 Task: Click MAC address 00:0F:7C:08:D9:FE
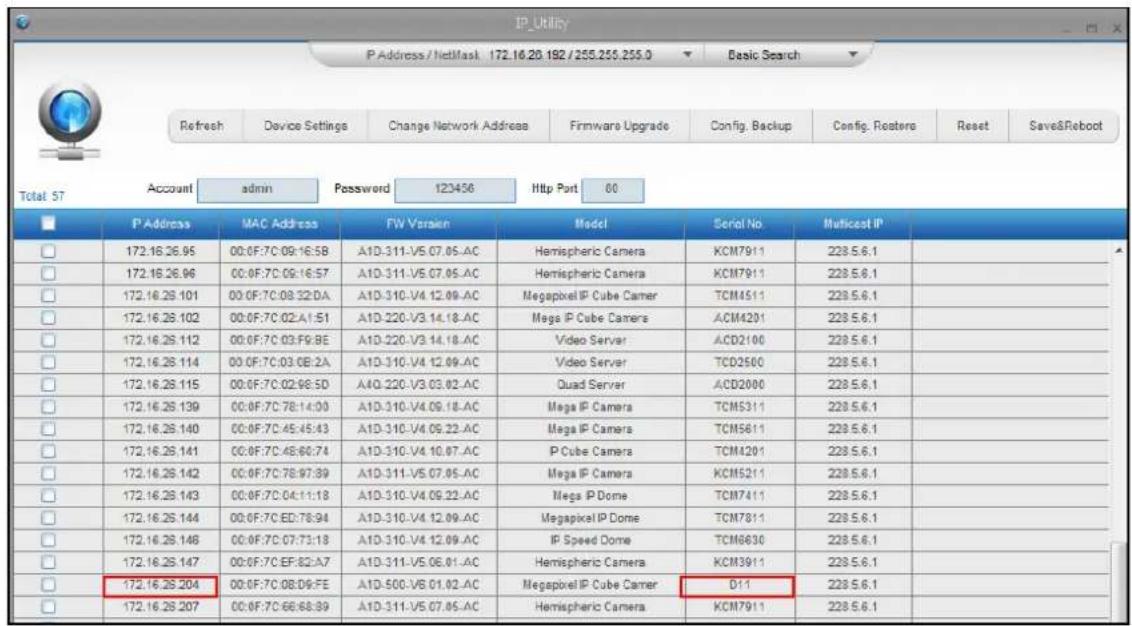click(x=279, y=586)
